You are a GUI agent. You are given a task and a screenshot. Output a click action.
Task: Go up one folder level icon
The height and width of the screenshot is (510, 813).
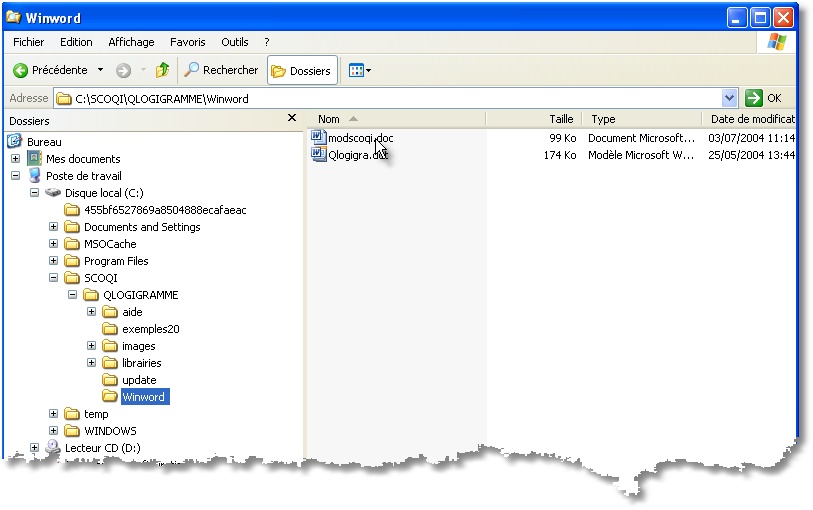coord(163,70)
